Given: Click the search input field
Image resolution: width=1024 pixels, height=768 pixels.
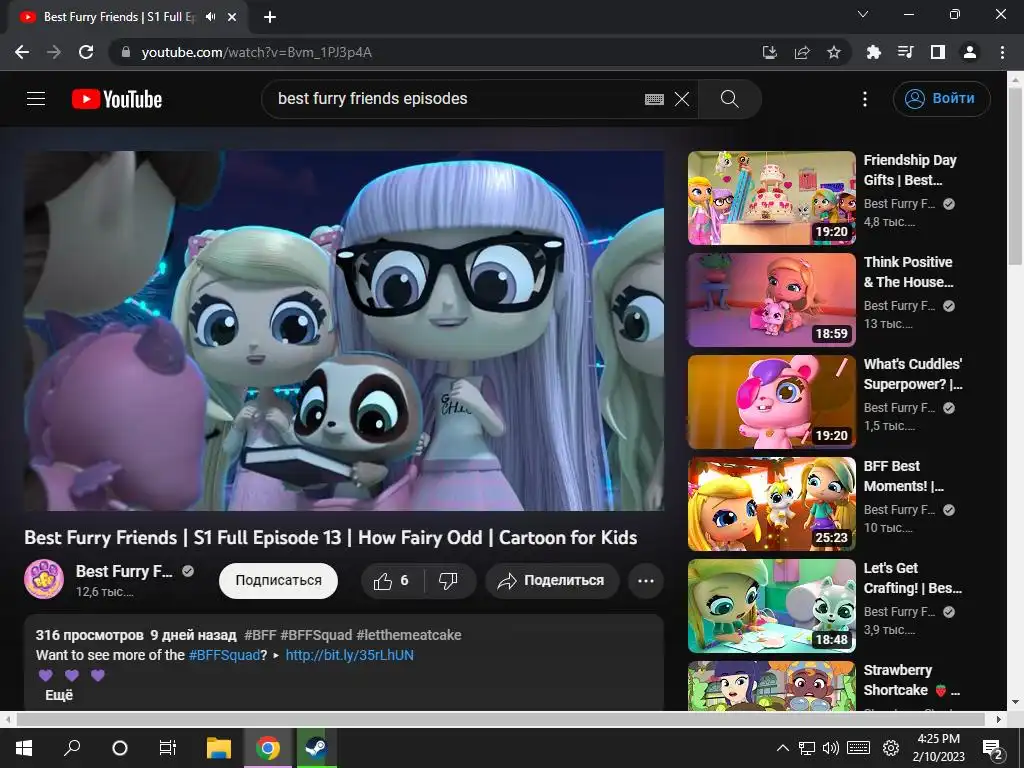Looking at the screenshot, I should click(457, 99).
